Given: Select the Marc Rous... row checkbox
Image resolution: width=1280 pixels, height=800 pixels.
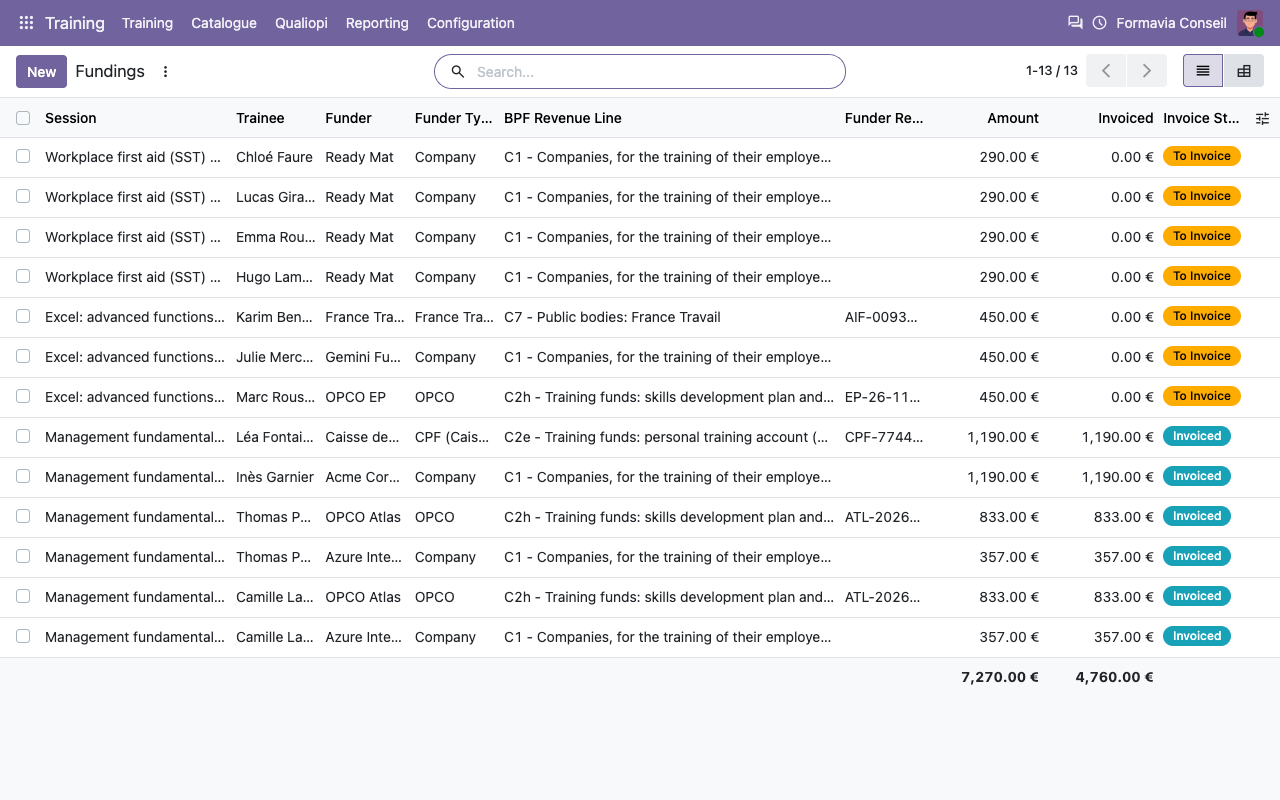Looking at the screenshot, I should coord(23,396).
